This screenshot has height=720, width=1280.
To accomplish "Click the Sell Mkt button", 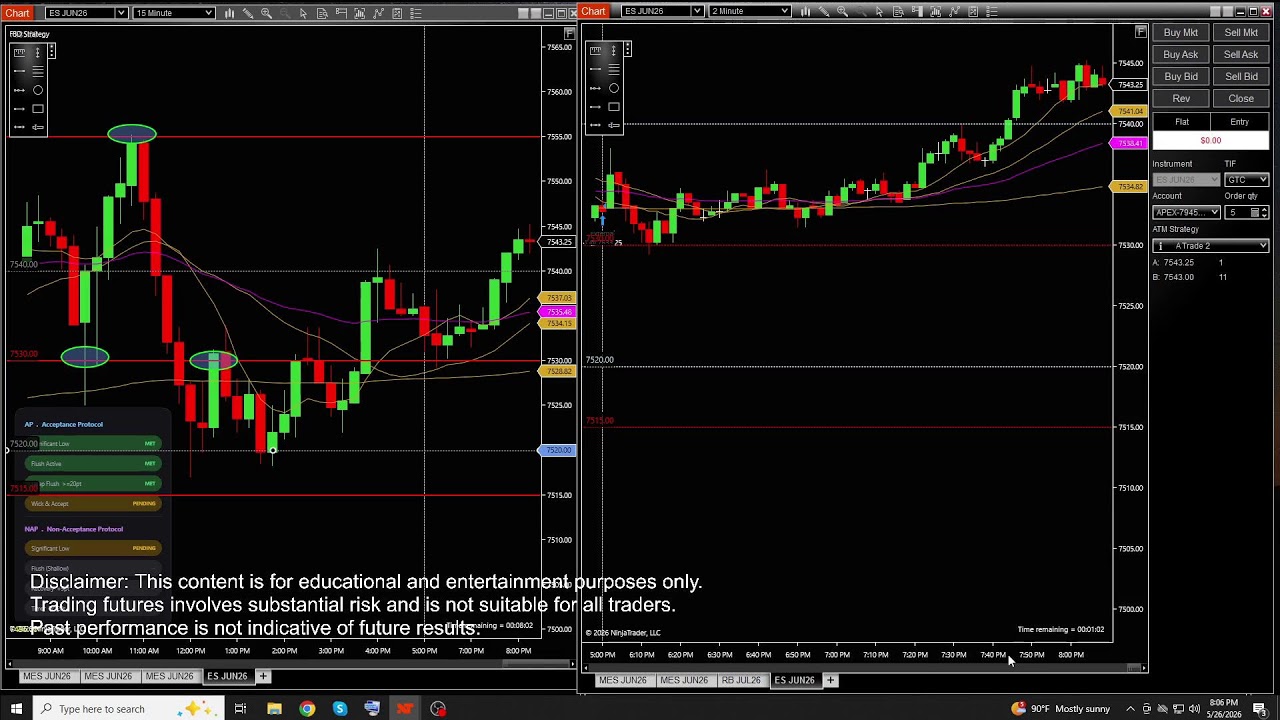I will 1241,32.
